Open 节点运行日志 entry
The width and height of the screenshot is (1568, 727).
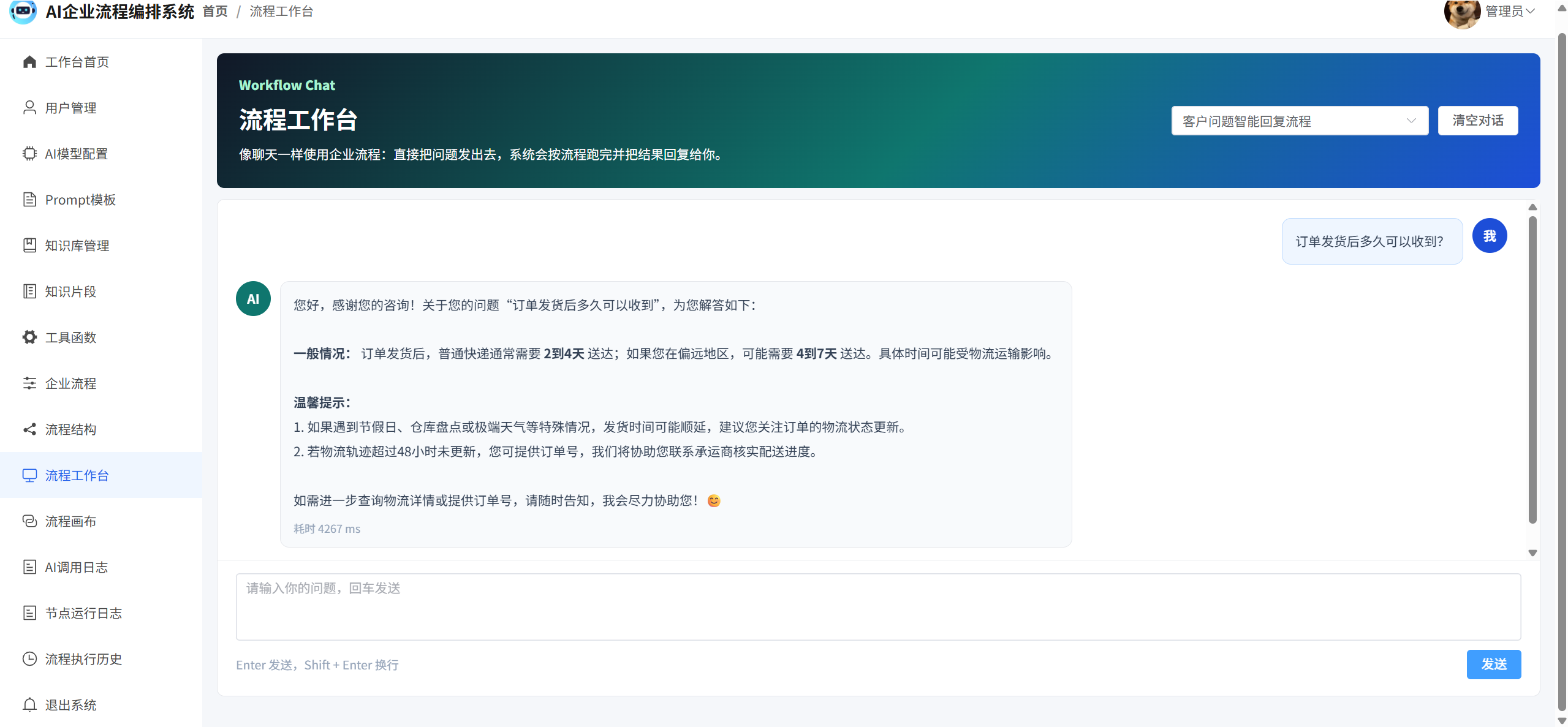(x=101, y=613)
